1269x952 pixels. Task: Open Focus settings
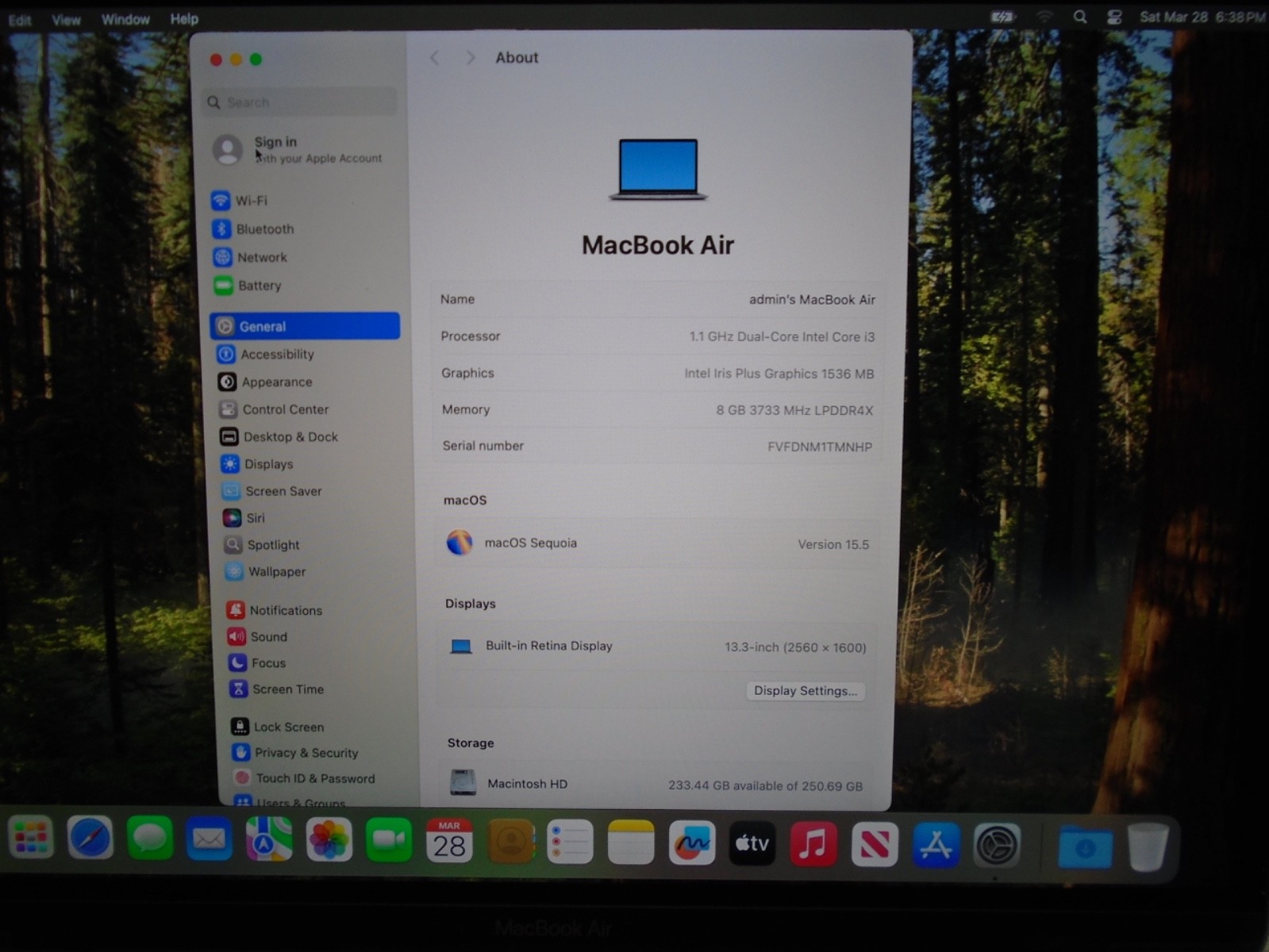click(x=257, y=663)
